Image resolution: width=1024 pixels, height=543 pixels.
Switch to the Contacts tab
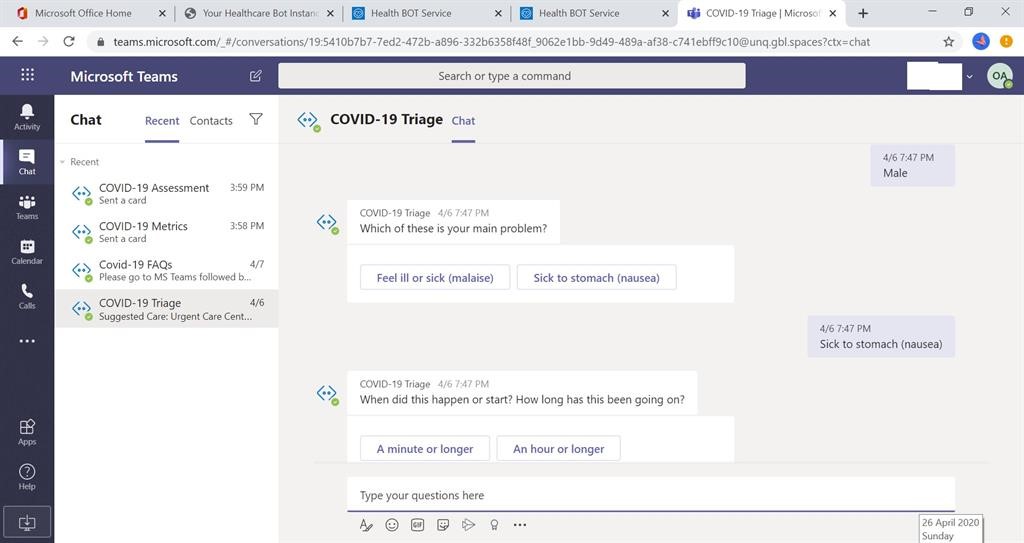point(211,121)
